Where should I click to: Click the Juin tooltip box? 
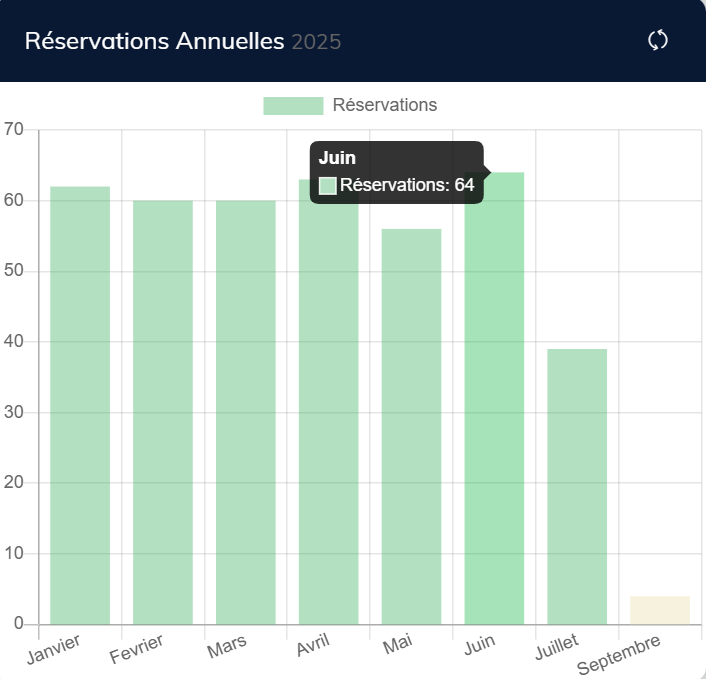point(397,172)
